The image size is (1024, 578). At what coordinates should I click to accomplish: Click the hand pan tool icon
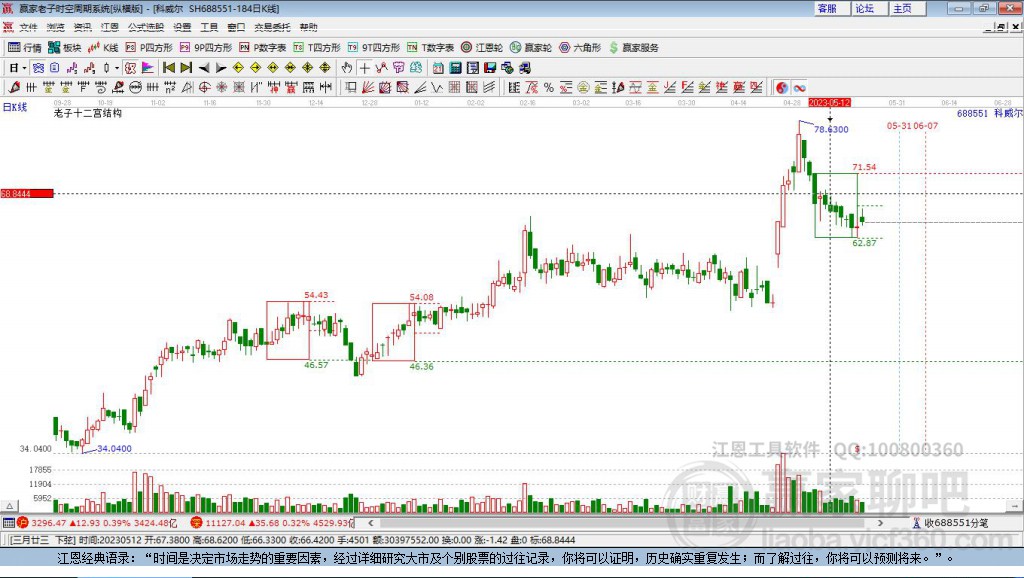click(347, 68)
